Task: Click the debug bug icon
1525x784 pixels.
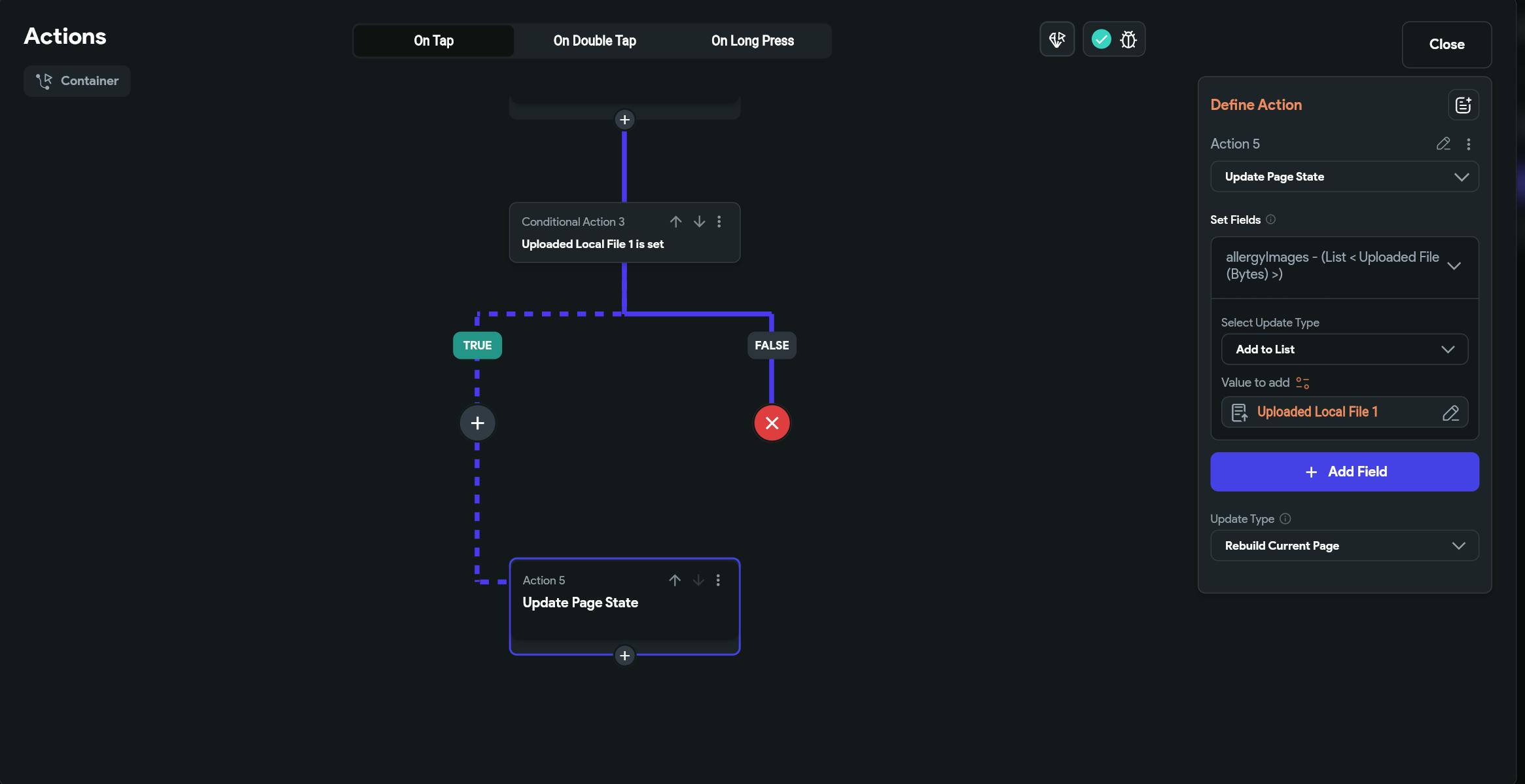Action: pos(1128,39)
